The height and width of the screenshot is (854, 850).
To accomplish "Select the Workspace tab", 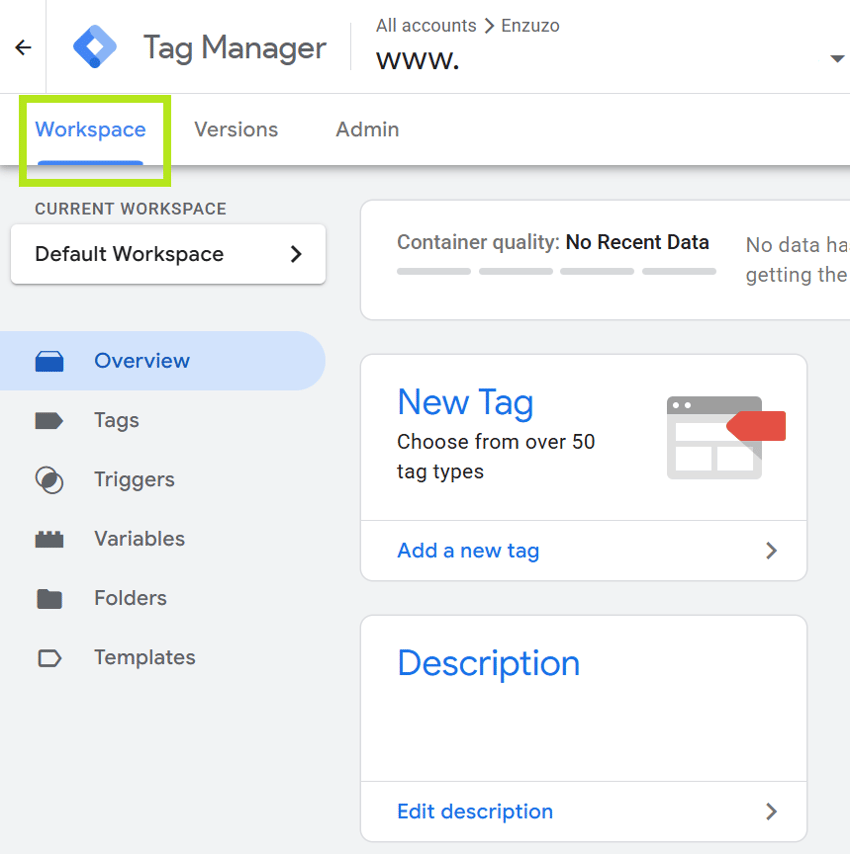I will (x=90, y=129).
